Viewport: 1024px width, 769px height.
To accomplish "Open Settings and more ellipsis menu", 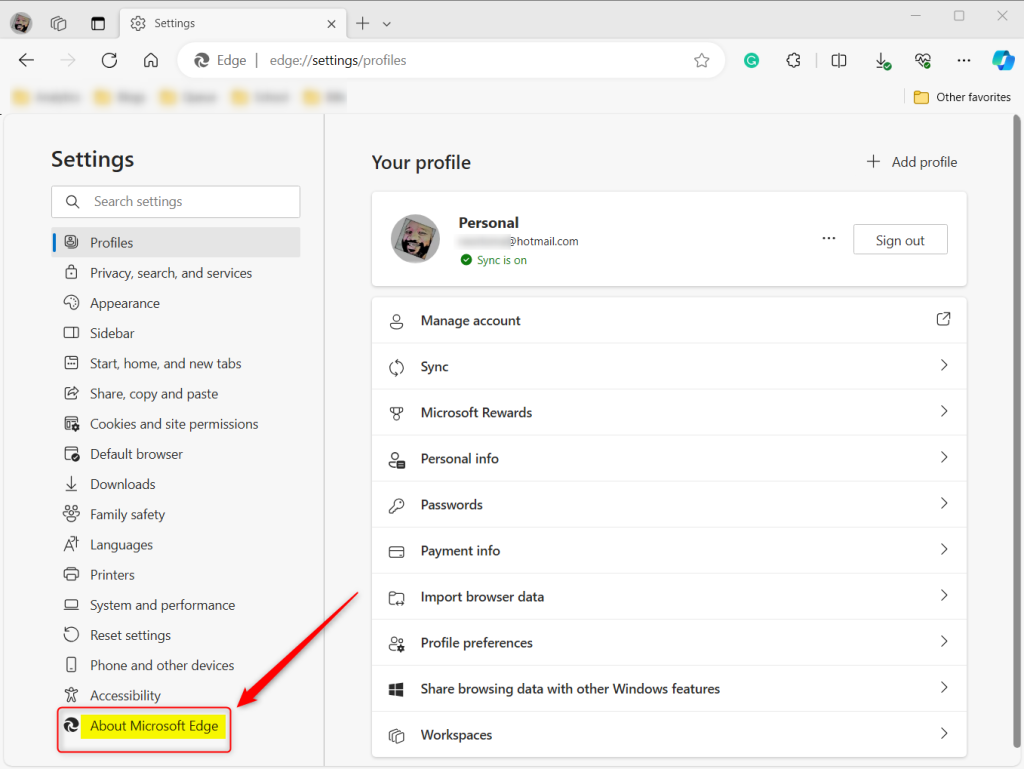I will tap(963, 61).
